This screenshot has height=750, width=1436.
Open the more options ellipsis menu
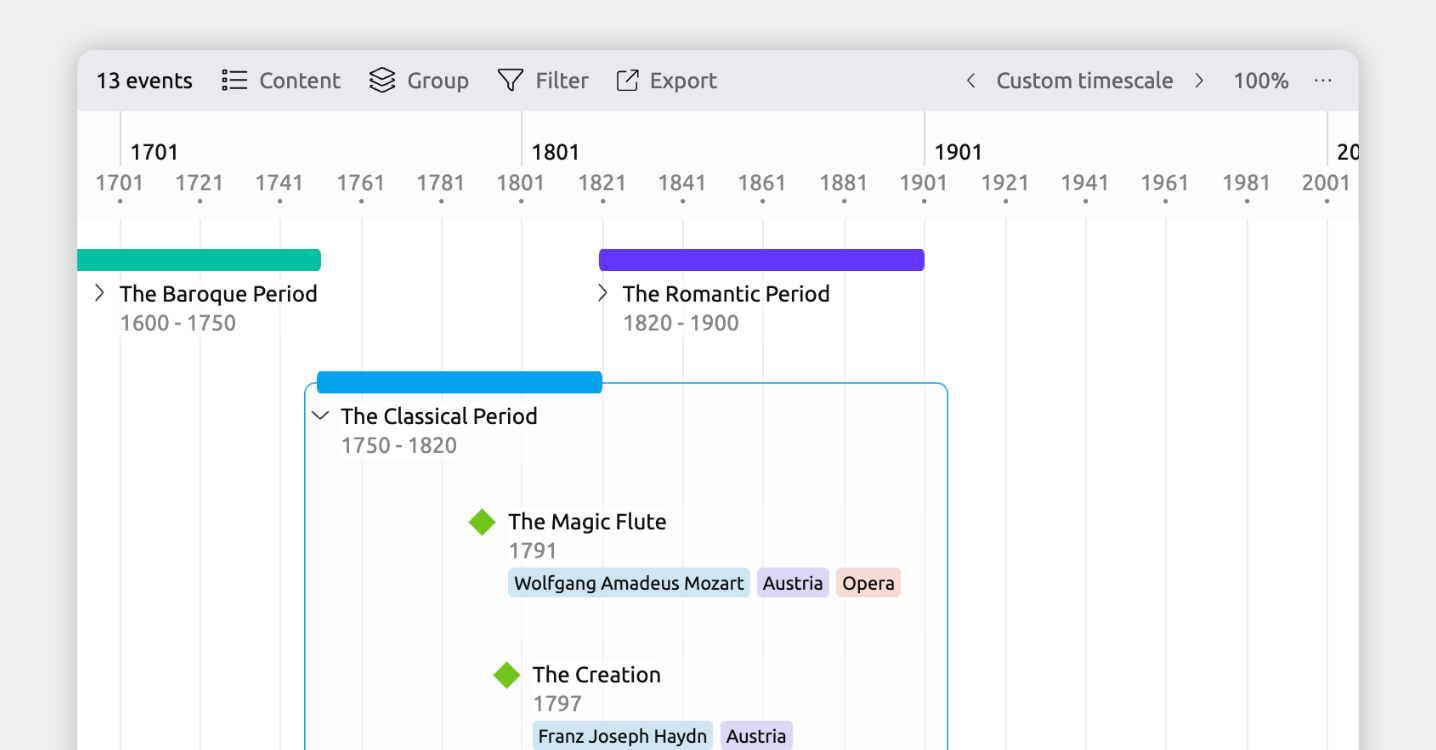[1323, 81]
